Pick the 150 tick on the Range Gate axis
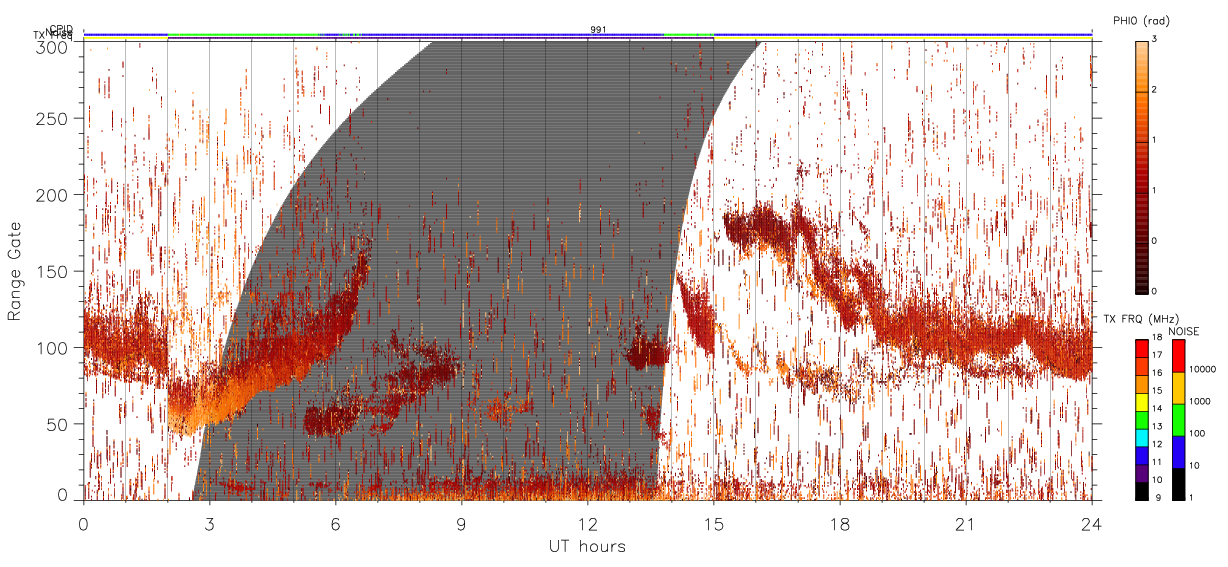 (x=54, y=271)
